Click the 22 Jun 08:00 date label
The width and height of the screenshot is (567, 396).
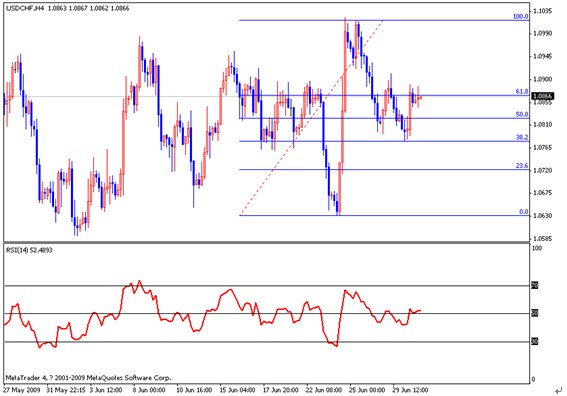pyautogui.click(x=324, y=390)
